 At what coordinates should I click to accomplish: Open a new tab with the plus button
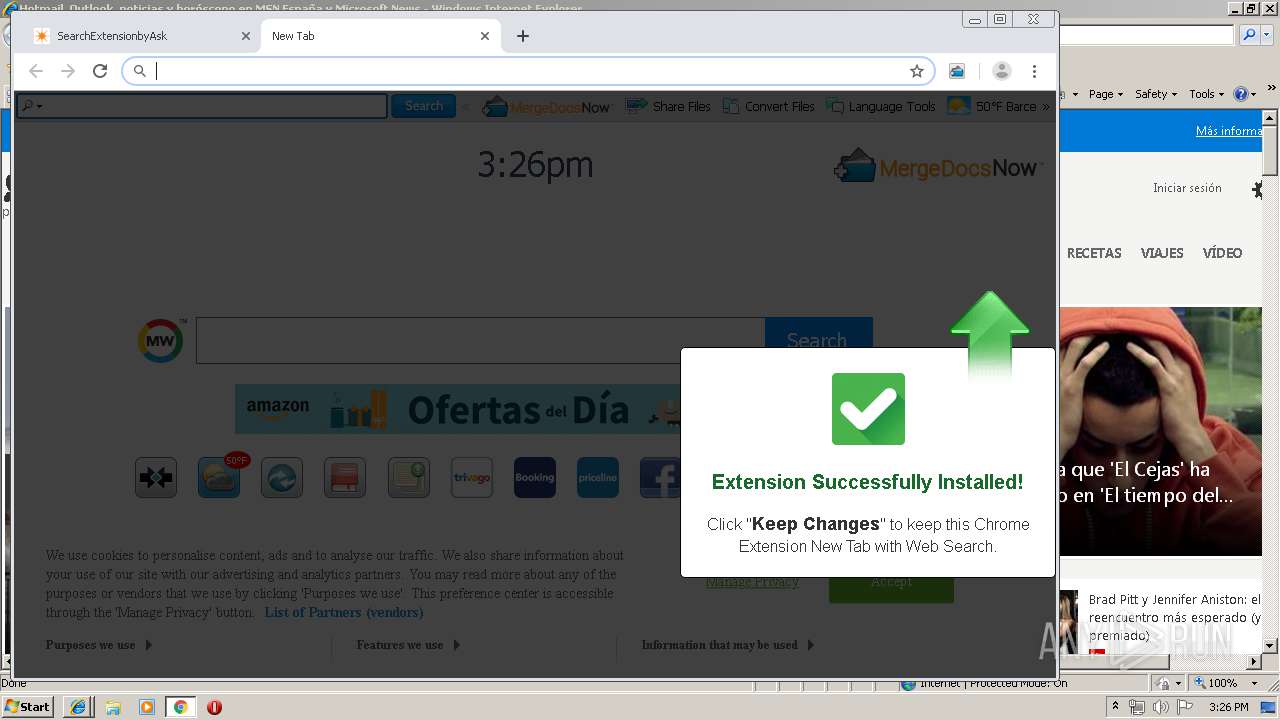tap(523, 36)
